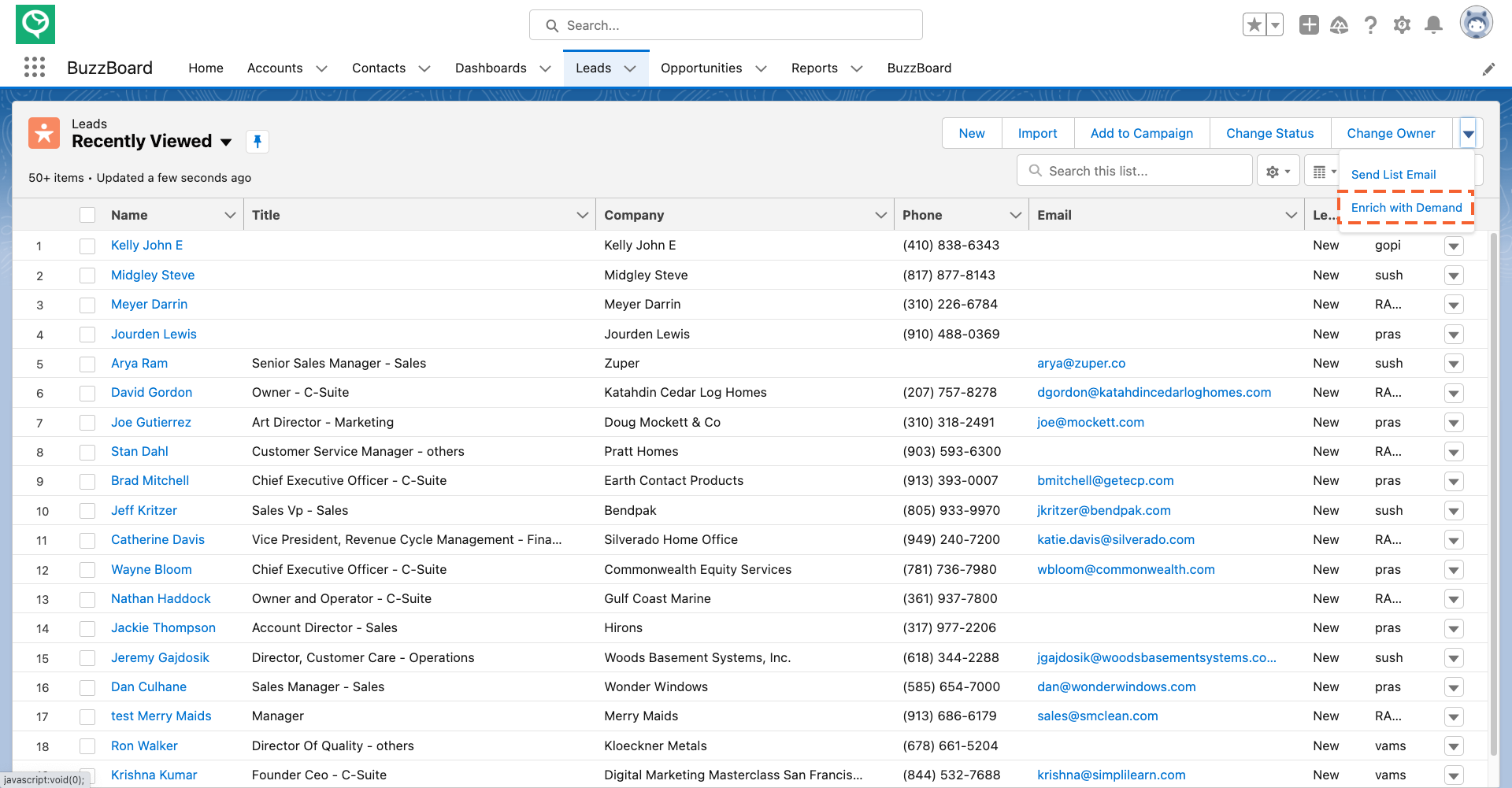Open the Krishna Kumar lead link
Image resolution: width=1512 pixels, height=788 pixels.
[154, 775]
